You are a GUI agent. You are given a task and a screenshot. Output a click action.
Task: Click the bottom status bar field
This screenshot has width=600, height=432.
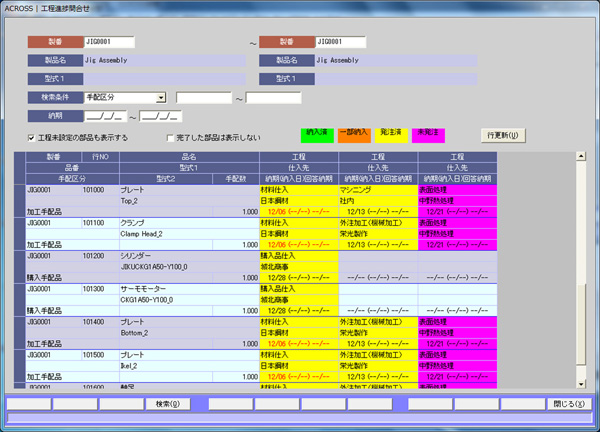300,418
